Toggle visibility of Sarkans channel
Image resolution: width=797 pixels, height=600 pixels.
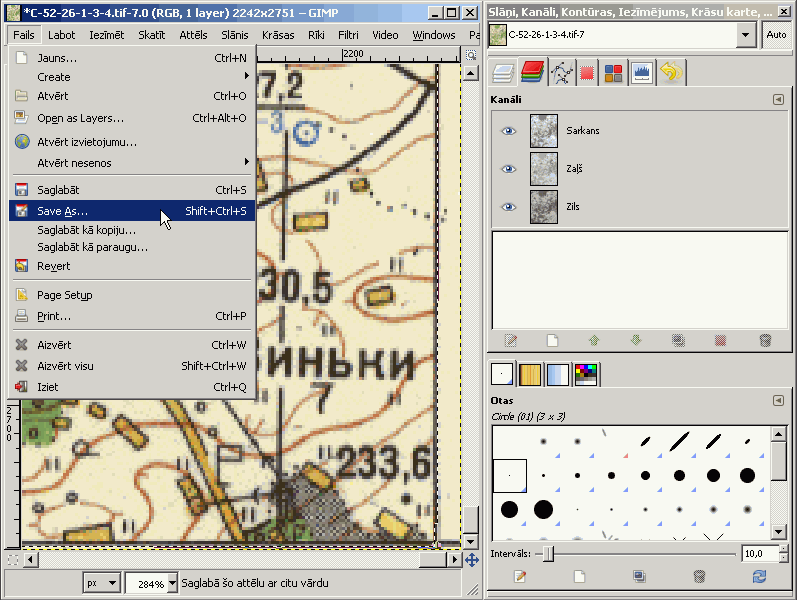click(x=508, y=131)
